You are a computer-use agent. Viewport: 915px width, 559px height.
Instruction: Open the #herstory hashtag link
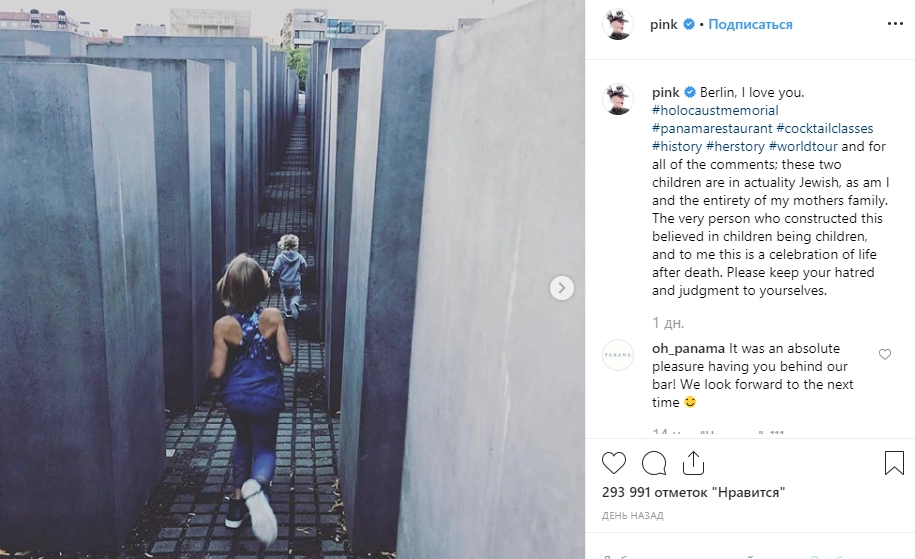tap(735, 146)
